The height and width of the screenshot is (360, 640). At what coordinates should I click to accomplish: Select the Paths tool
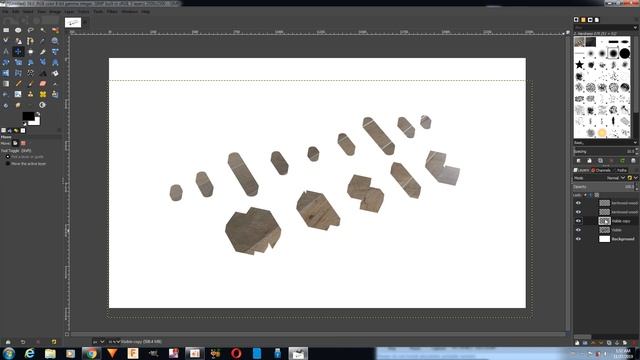coord(31,41)
